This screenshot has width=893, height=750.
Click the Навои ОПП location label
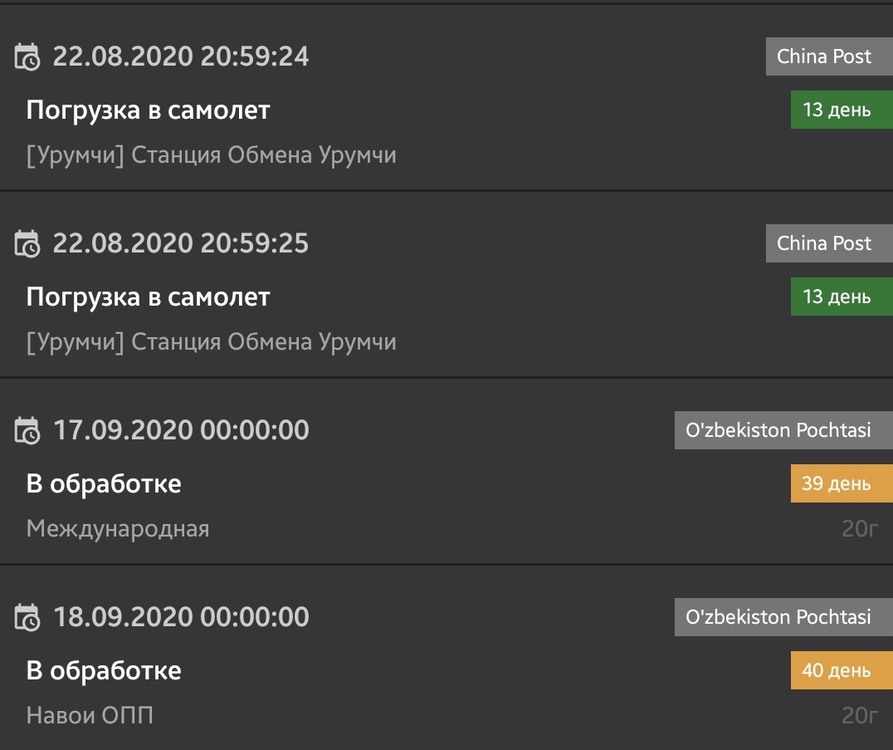pos(89,715)
